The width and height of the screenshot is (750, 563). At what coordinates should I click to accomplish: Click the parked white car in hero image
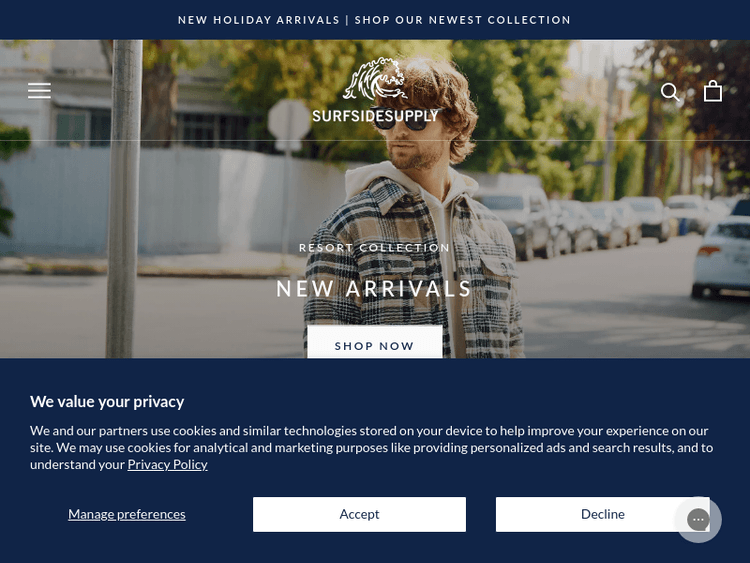[x=721, y=256]
